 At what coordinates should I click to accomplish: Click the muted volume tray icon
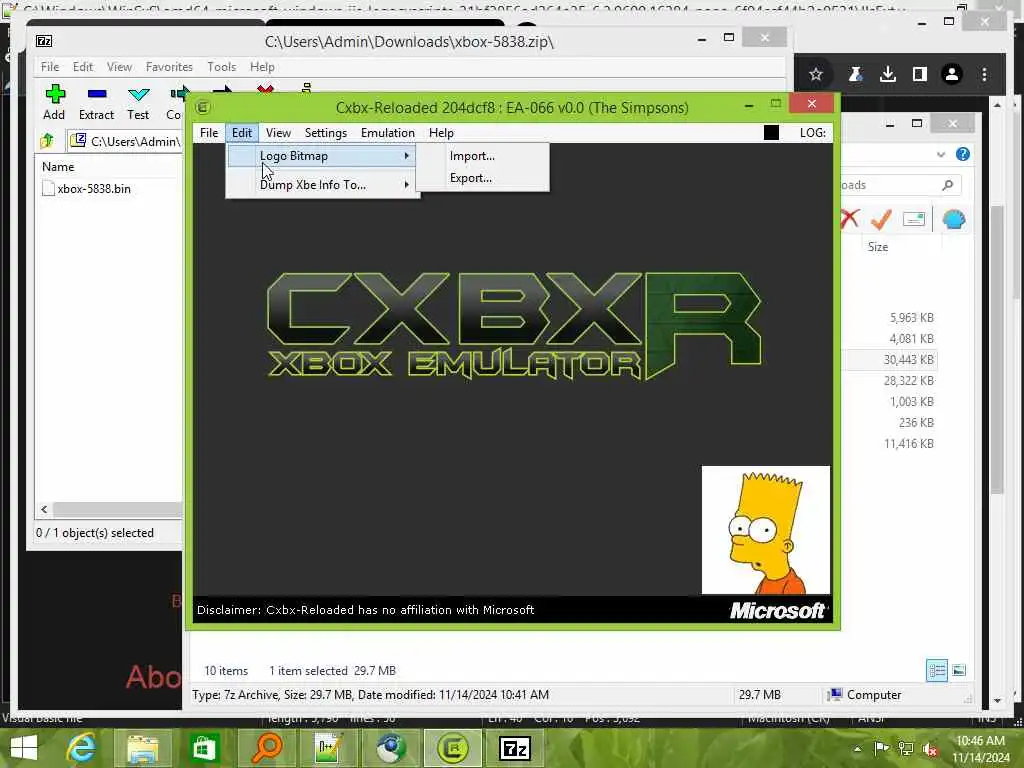tap(929, 749)
